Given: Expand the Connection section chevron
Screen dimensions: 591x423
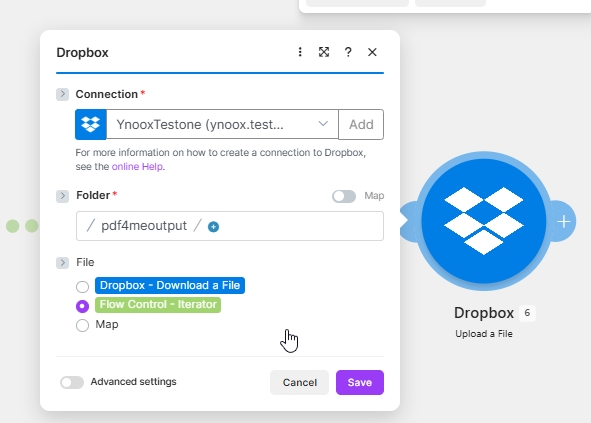Looking at the screenshot, I should click(63, 94).
